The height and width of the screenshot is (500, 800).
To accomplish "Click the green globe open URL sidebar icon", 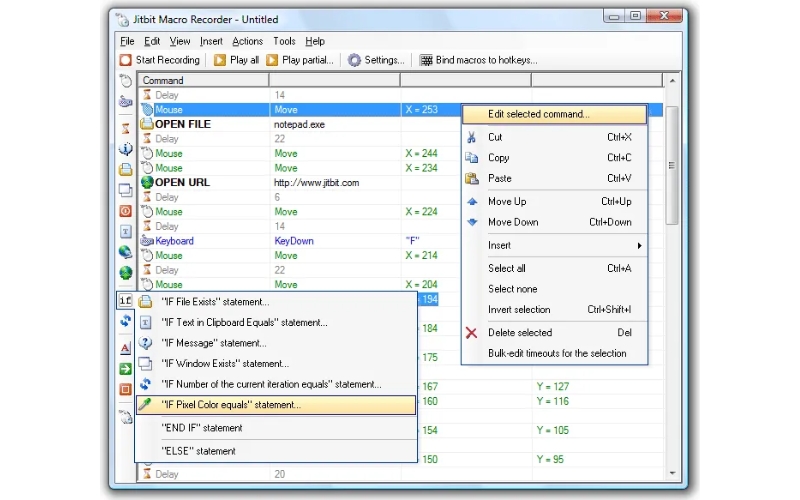I will 126,273.
